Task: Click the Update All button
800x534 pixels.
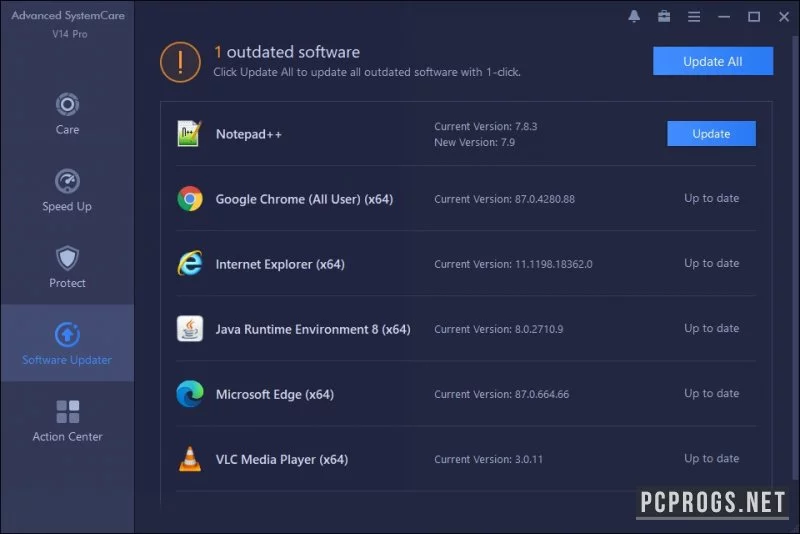Action: click(x=713, y=61)
